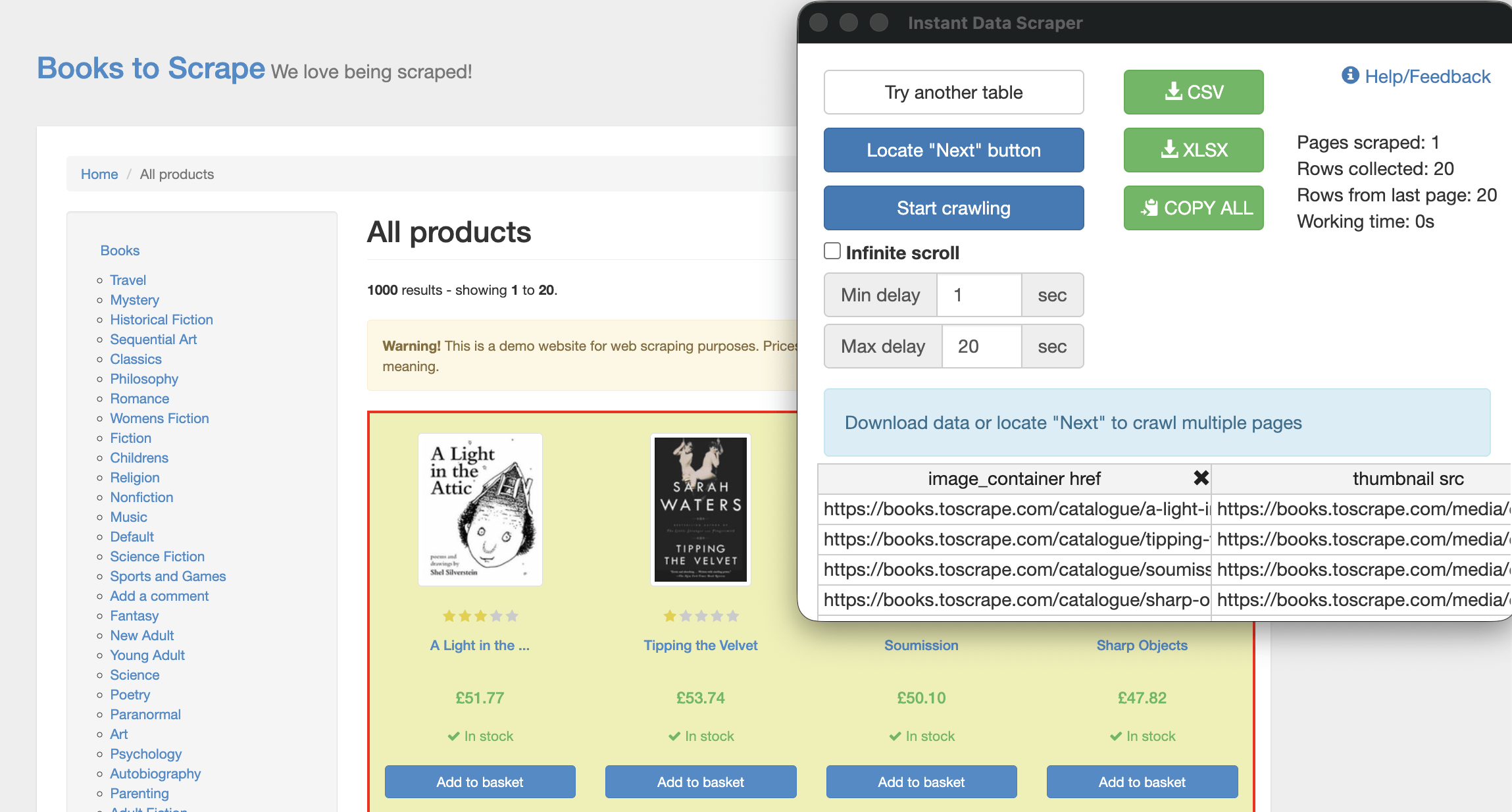The width and height of the screenshot is (1512, 812).
Task: Click the Books to Scrape site title
Action: tap(151, 68)
